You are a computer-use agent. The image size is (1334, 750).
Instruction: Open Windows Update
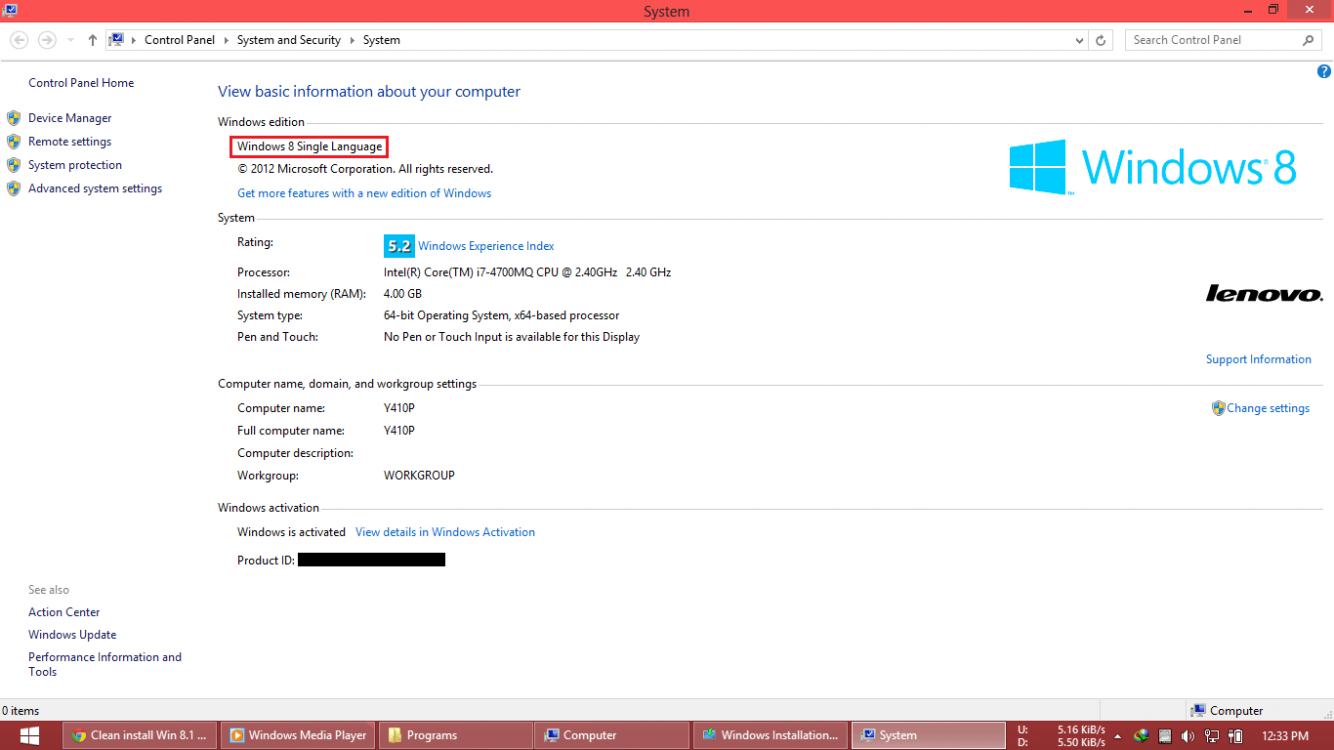(x=72, y=635)
